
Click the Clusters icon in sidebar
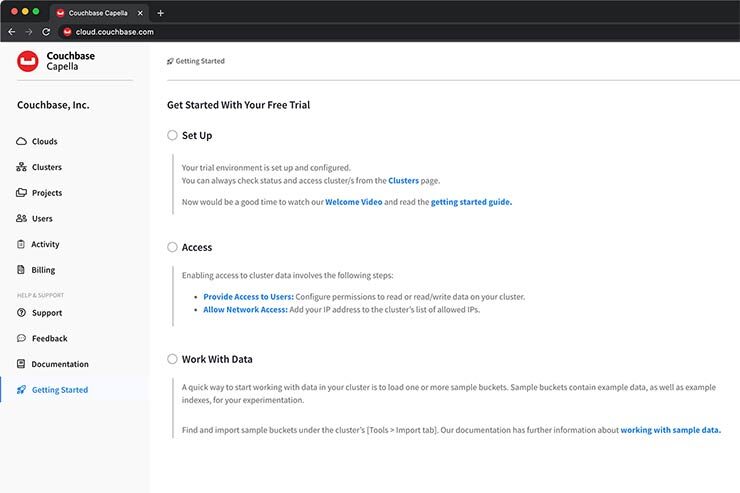22,168
